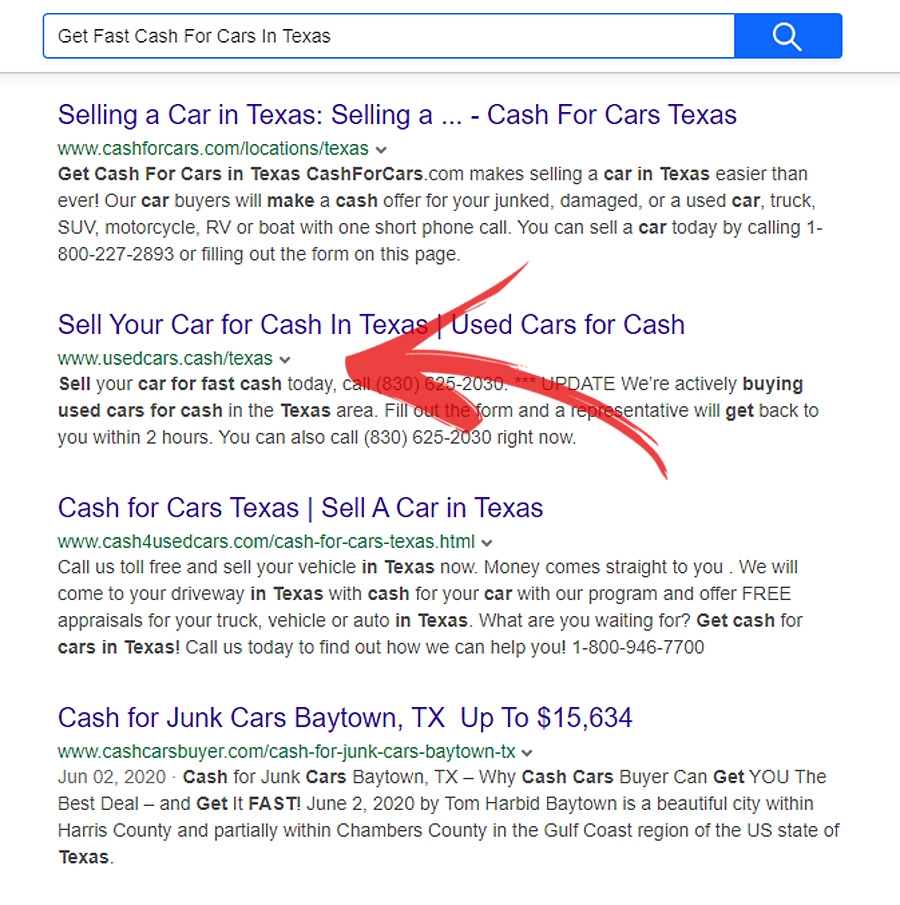Click the cash4usedcars snippet with 1-800-946-7700
The image size is (900, 905).
[x=430, y=607]
